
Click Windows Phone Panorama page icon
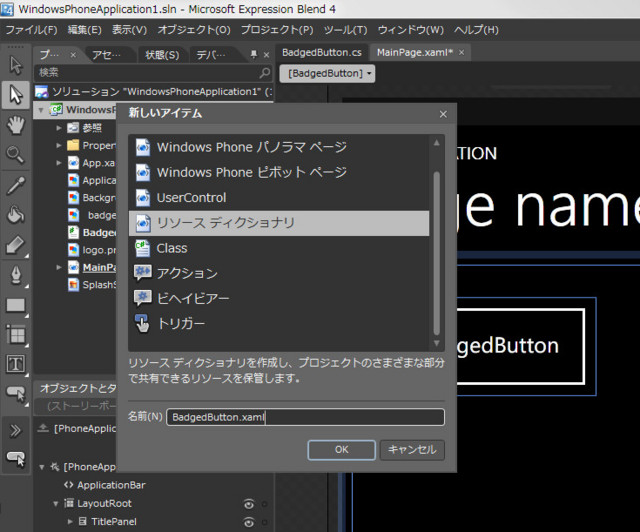pyautogui.click(x=143, y=147)
